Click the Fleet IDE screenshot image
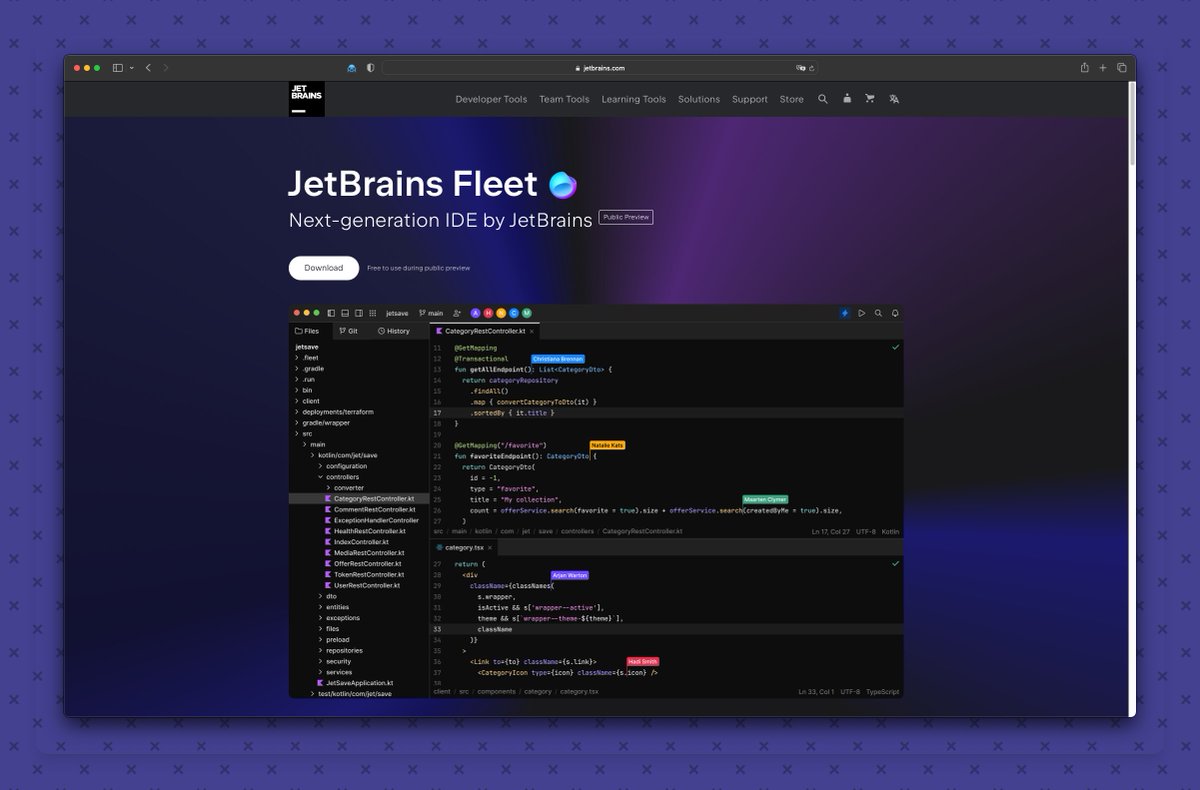The height and width of the screenshot is (790, 1200). coord(596,501)
